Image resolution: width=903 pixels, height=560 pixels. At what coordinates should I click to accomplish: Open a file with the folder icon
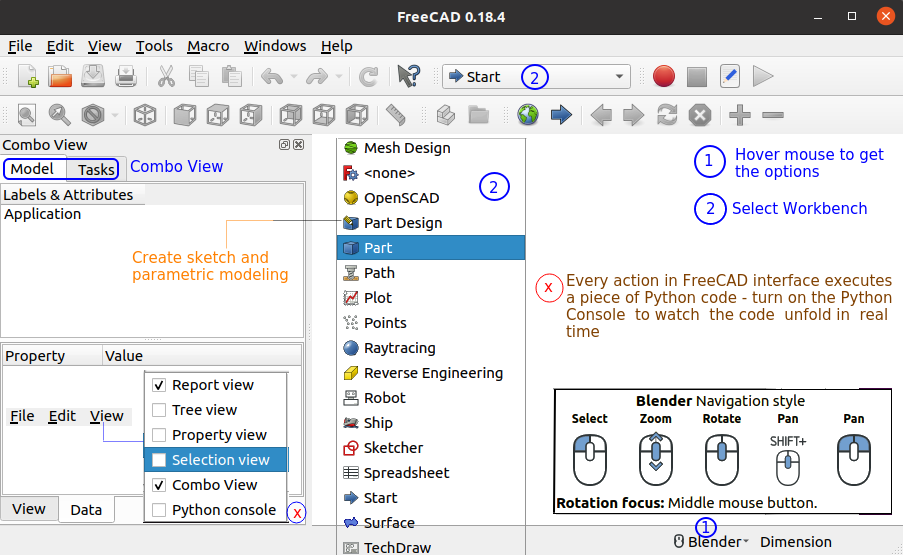point(59,76)
